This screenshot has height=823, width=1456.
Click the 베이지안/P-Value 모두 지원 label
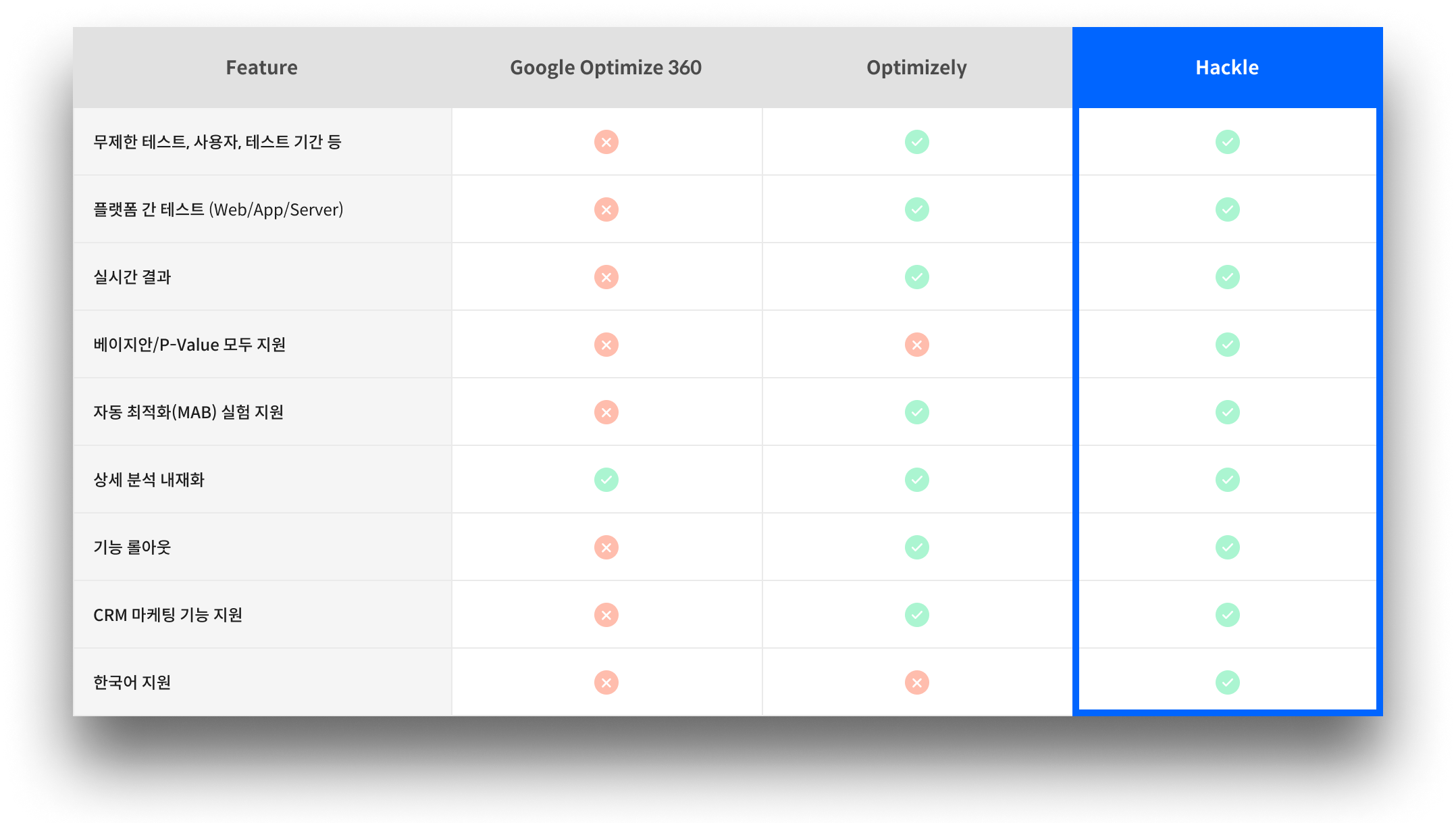coord(189,345)
